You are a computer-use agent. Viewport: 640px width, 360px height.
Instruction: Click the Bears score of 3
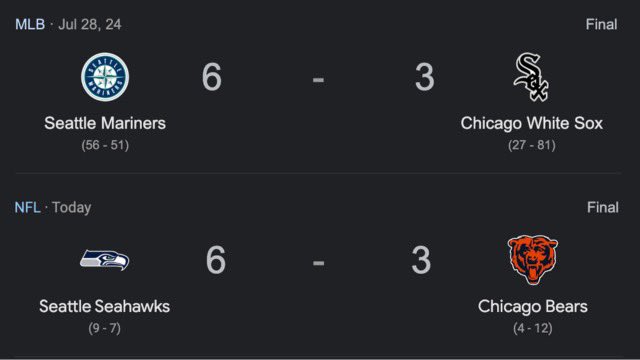tap(421, 260)
